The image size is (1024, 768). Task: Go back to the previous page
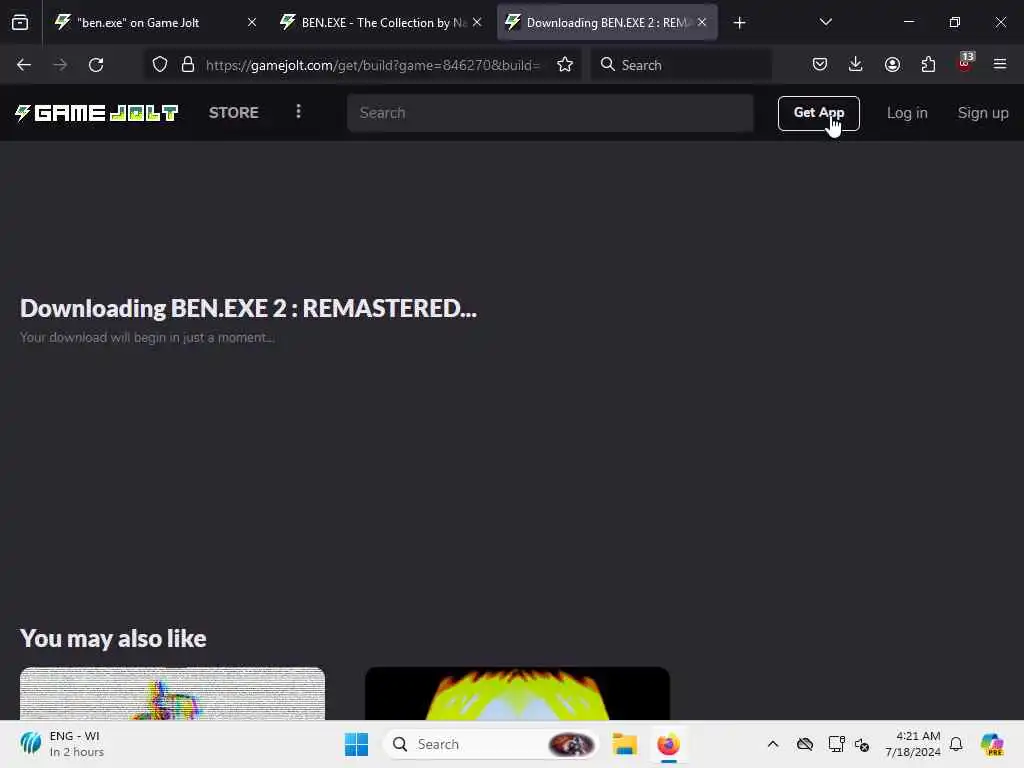24,65
